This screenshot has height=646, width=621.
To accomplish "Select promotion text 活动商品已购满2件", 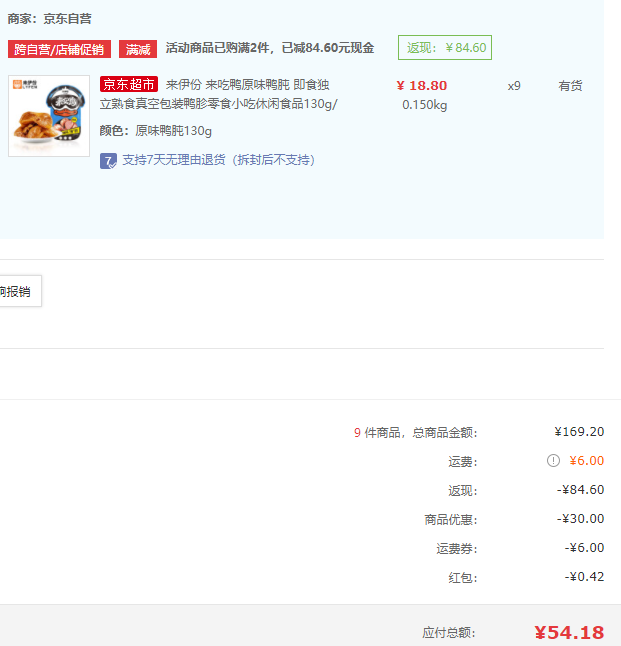I will point(217,48).
